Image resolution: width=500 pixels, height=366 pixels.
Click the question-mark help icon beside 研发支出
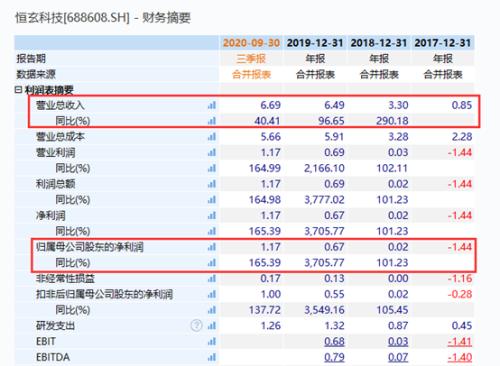(x=196, y=325)
